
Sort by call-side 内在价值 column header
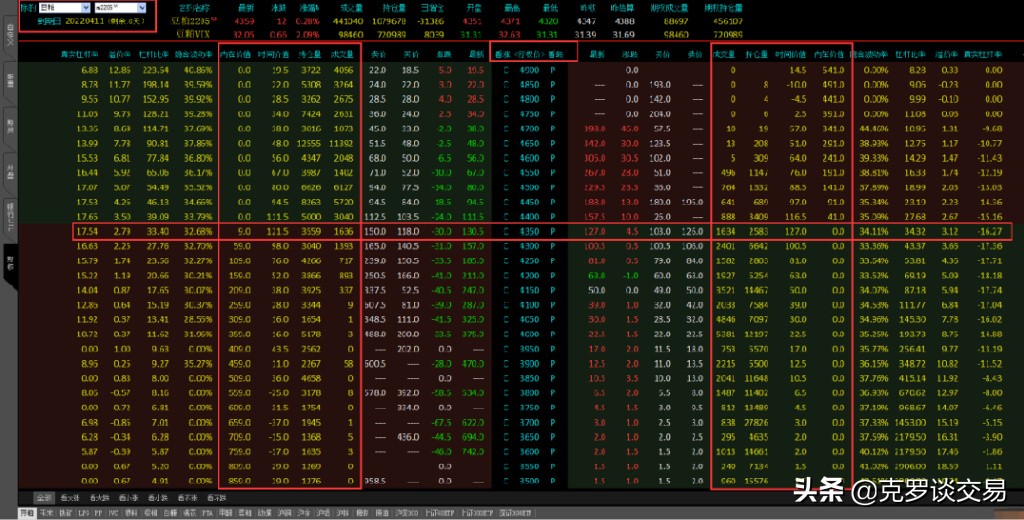[235, 54]
